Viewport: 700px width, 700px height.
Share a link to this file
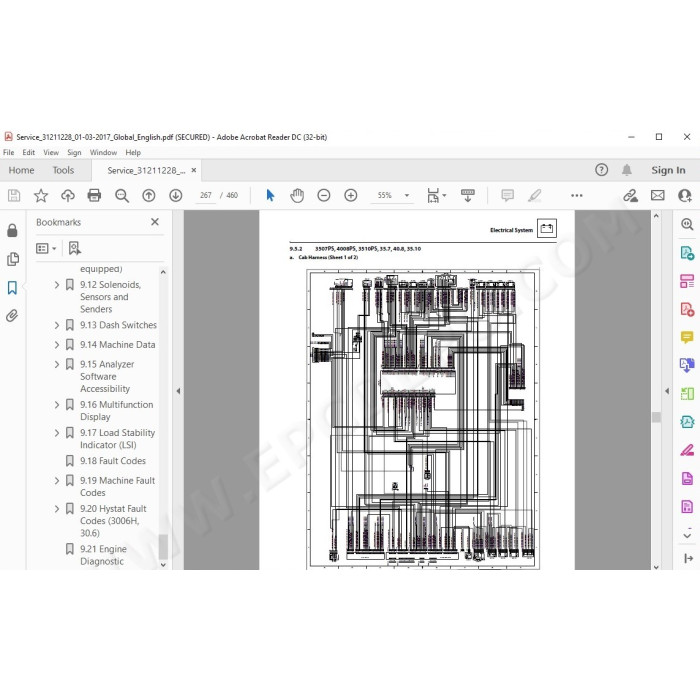630,195
